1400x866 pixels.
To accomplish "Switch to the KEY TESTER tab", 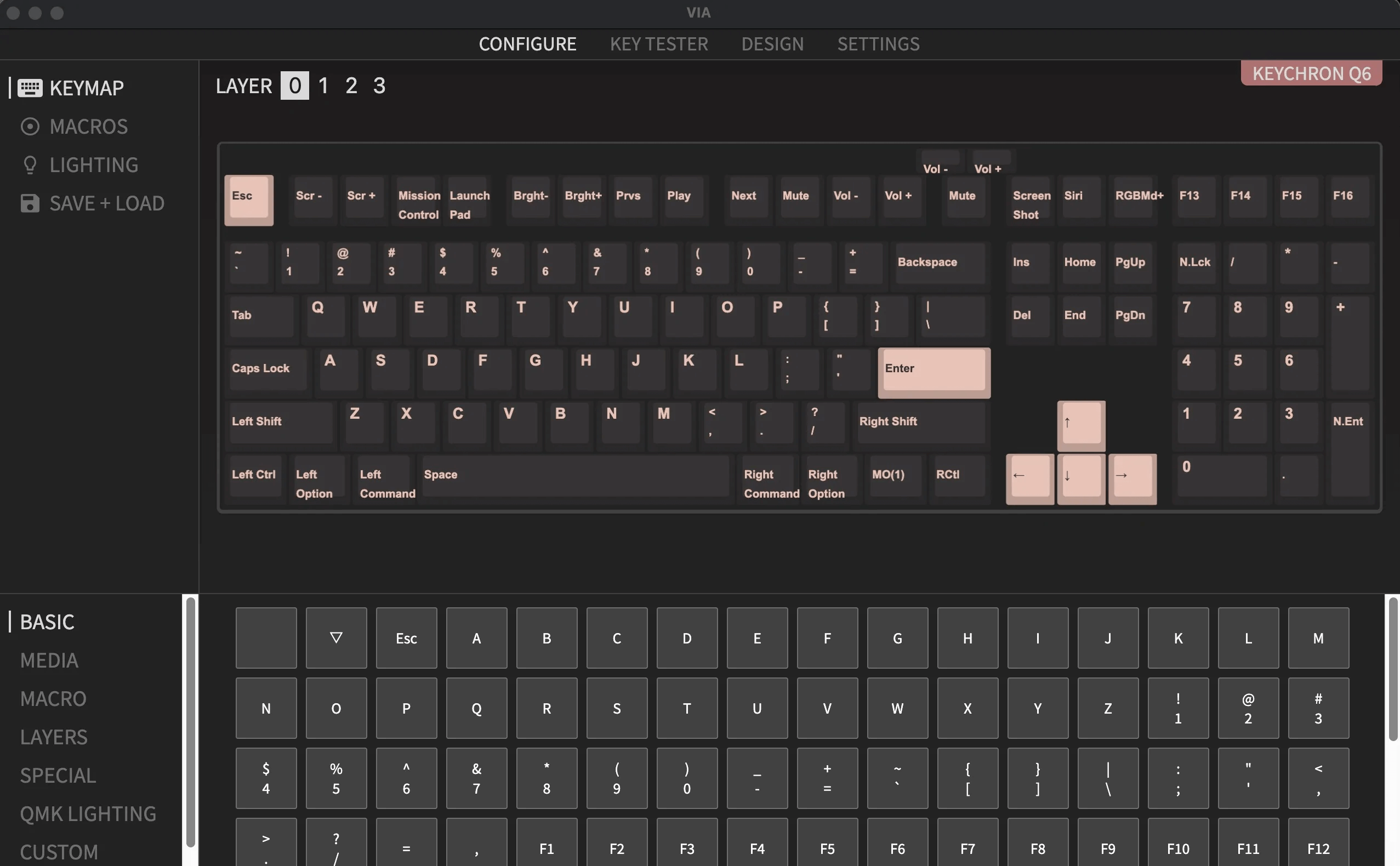I will [x=659, y=43].
